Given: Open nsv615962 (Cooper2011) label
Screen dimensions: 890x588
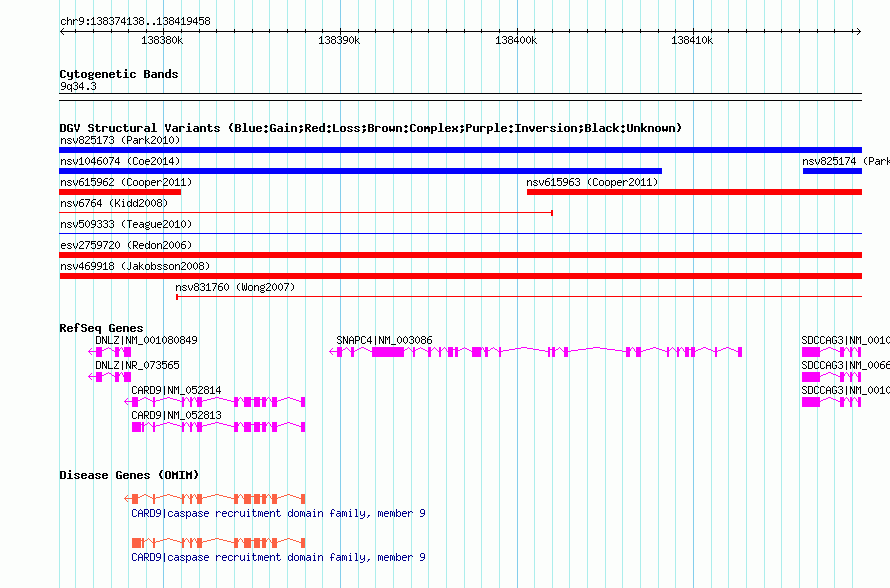Looking at the screenshot, I should [126, 182].
